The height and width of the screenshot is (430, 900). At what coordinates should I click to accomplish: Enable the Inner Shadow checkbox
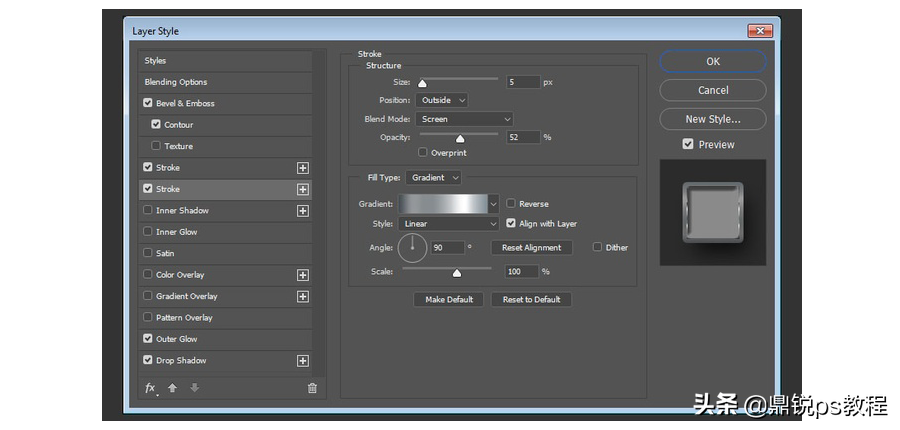(x=148, y=210)
